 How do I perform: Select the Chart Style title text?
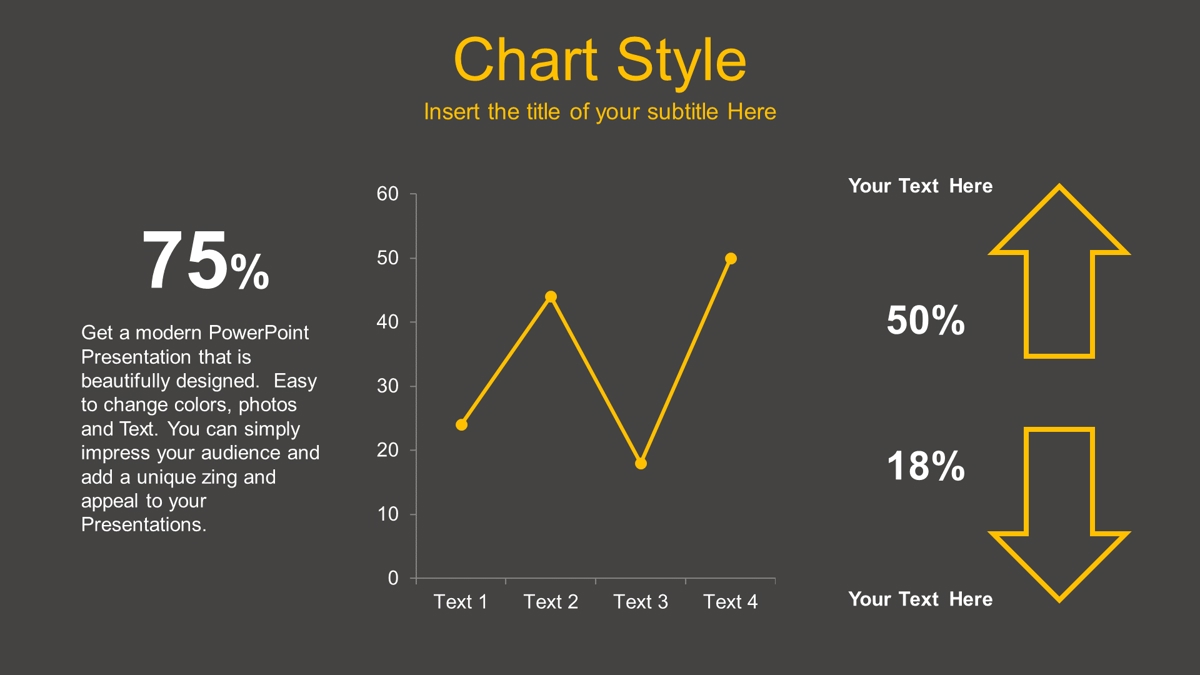[x=600, y=60]
